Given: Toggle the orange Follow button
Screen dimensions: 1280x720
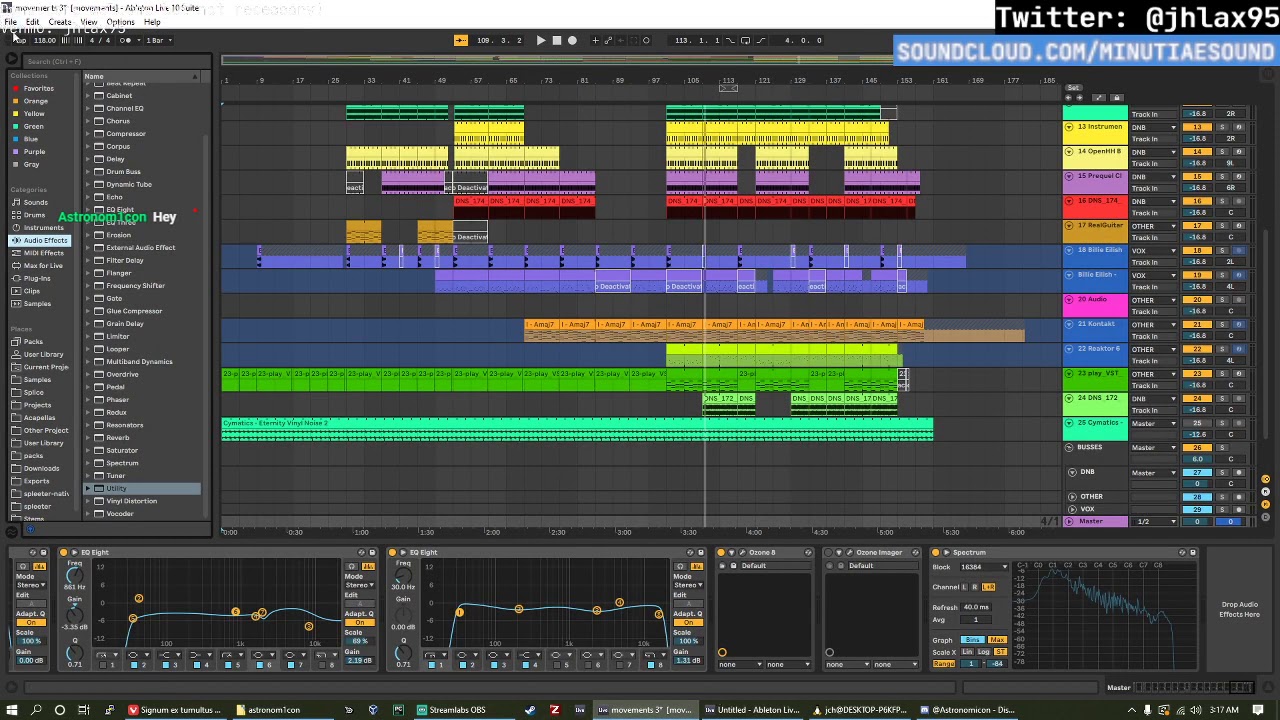Looking at the screenshot, I should (461, 40).
